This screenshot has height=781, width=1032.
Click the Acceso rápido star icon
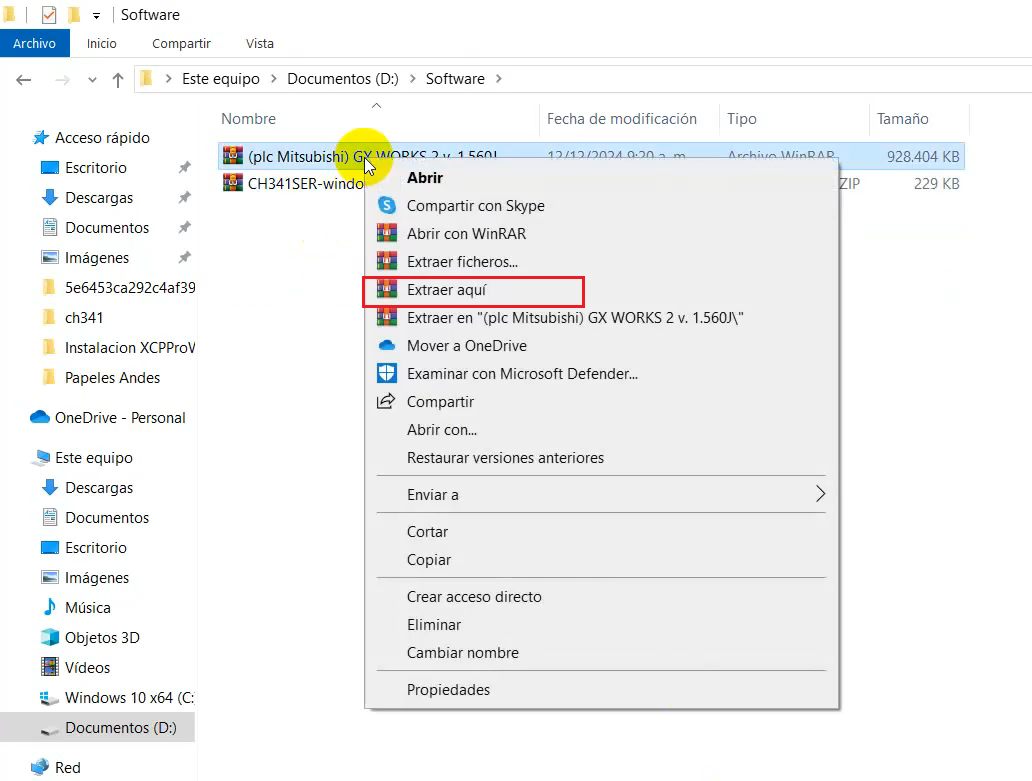click(41, 138)
